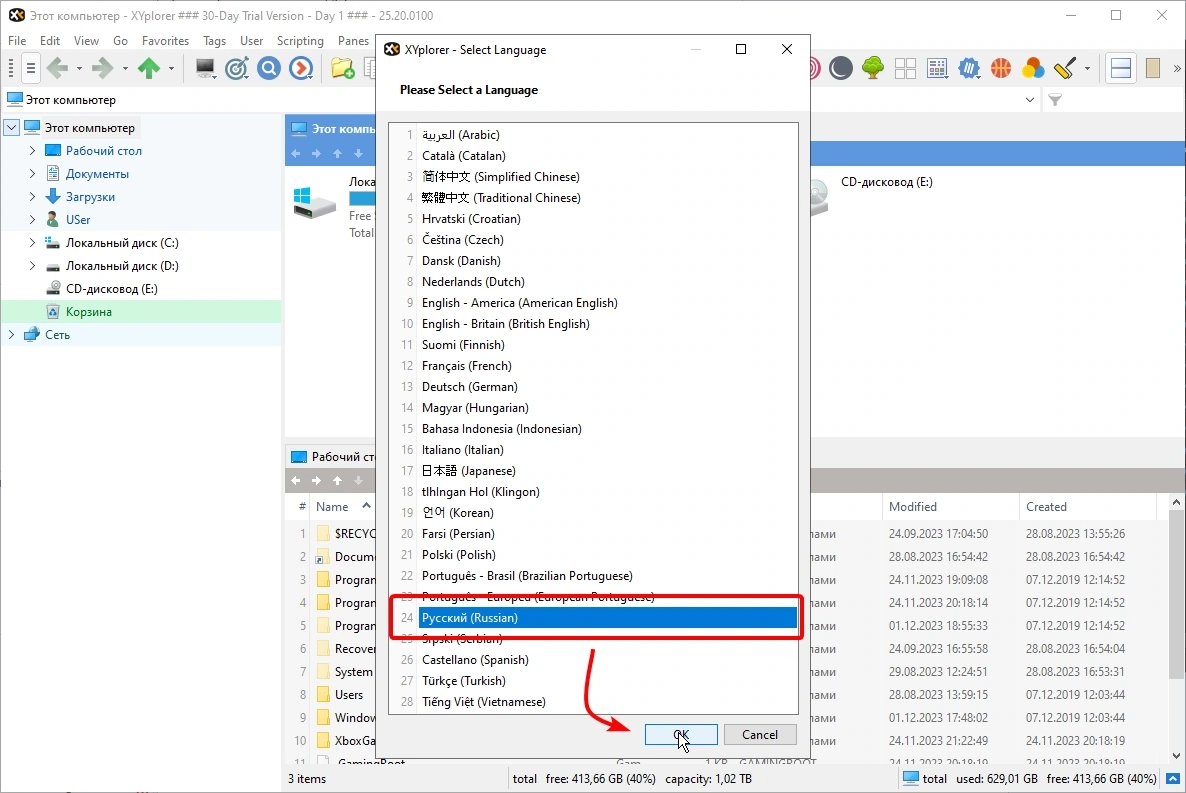Viewport: 1186px width, 793px height.
Task: Open the paint roller dropdown arrow
Action: pyautogui.click(x=1087, y=68)
